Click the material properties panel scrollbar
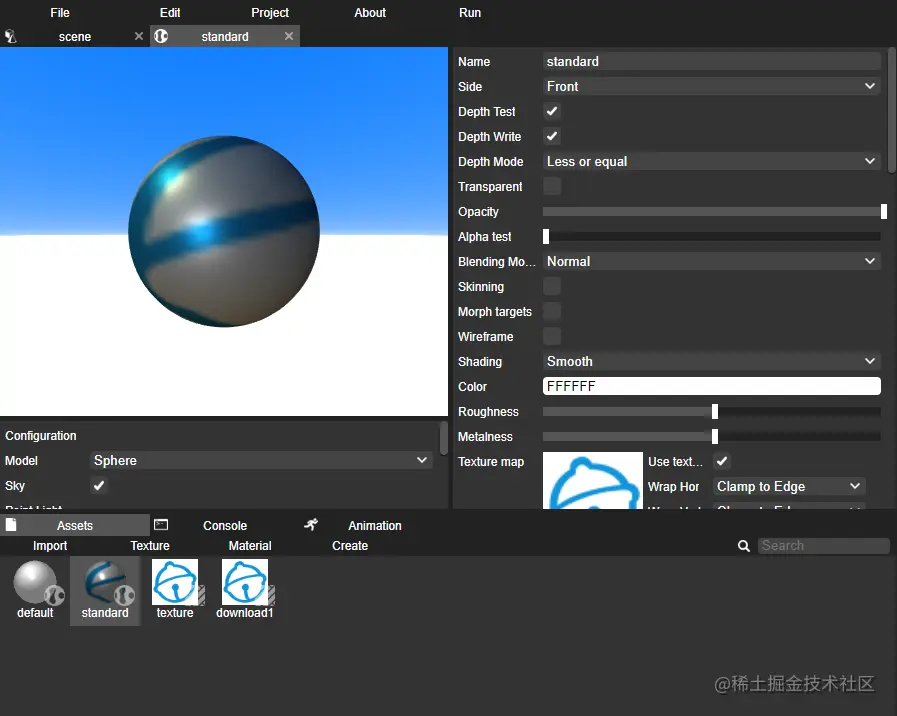This screenshot has width=897, height=716. coord(892,110)
